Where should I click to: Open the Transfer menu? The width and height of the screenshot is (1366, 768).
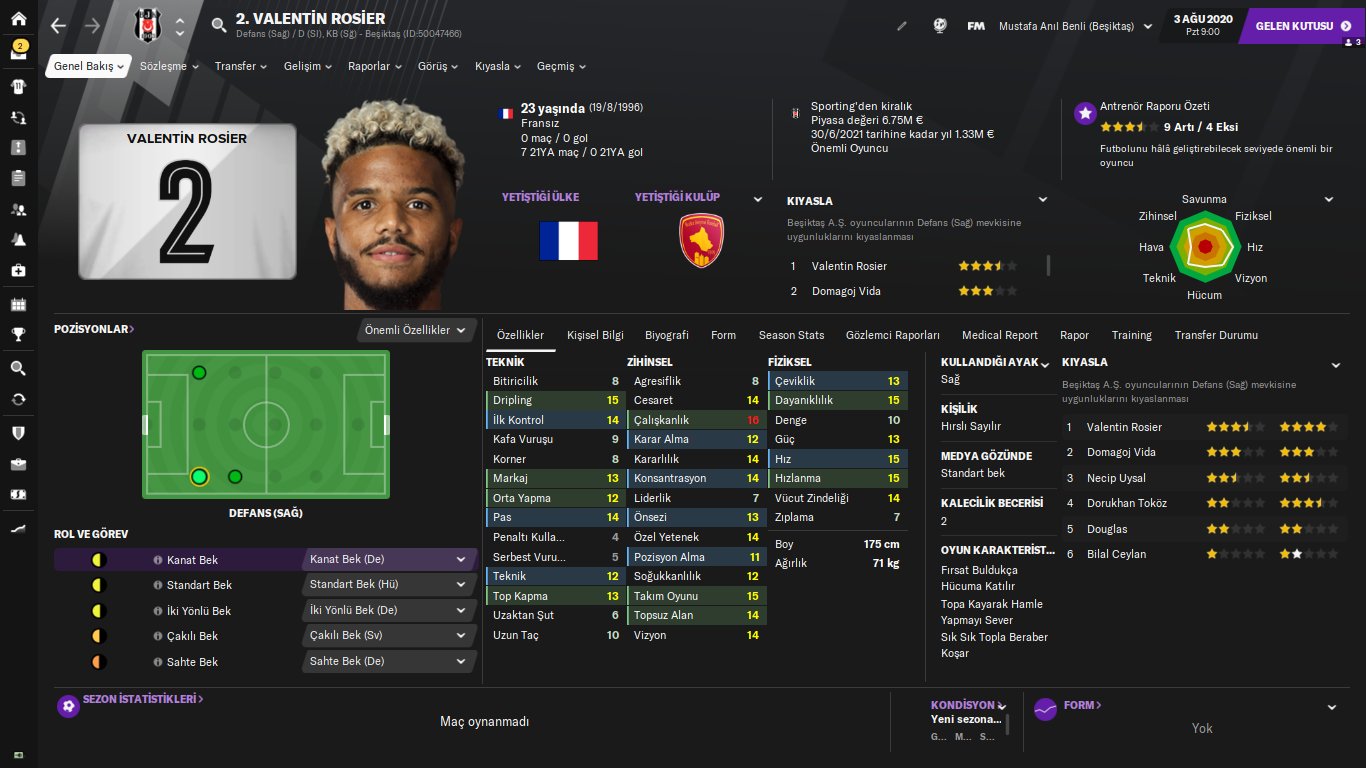tap(241, 66)
